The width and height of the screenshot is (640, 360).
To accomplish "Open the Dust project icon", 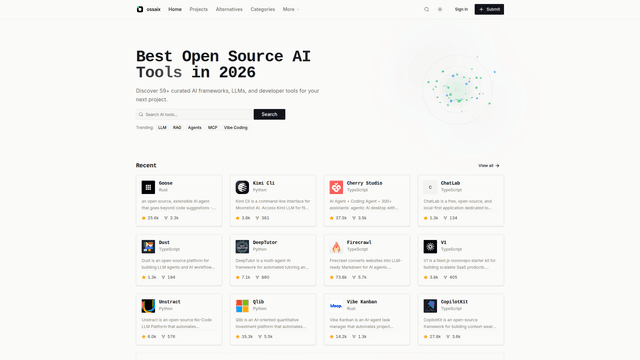I will coord(148,247).
